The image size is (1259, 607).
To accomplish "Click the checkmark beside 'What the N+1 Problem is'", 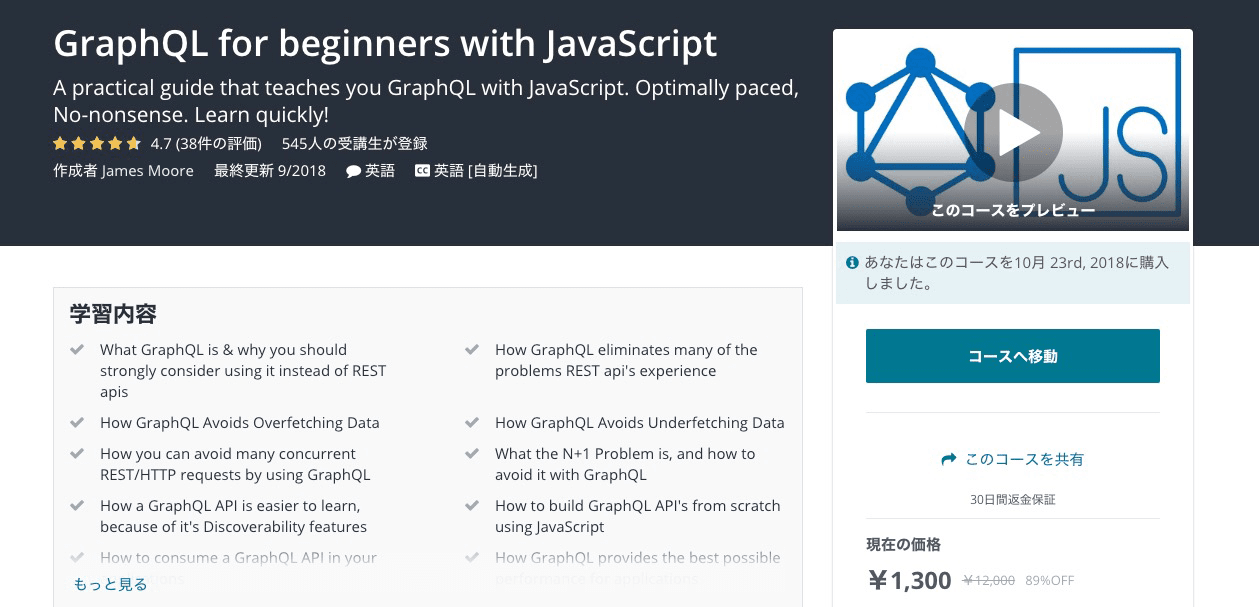I will [472, 453].
